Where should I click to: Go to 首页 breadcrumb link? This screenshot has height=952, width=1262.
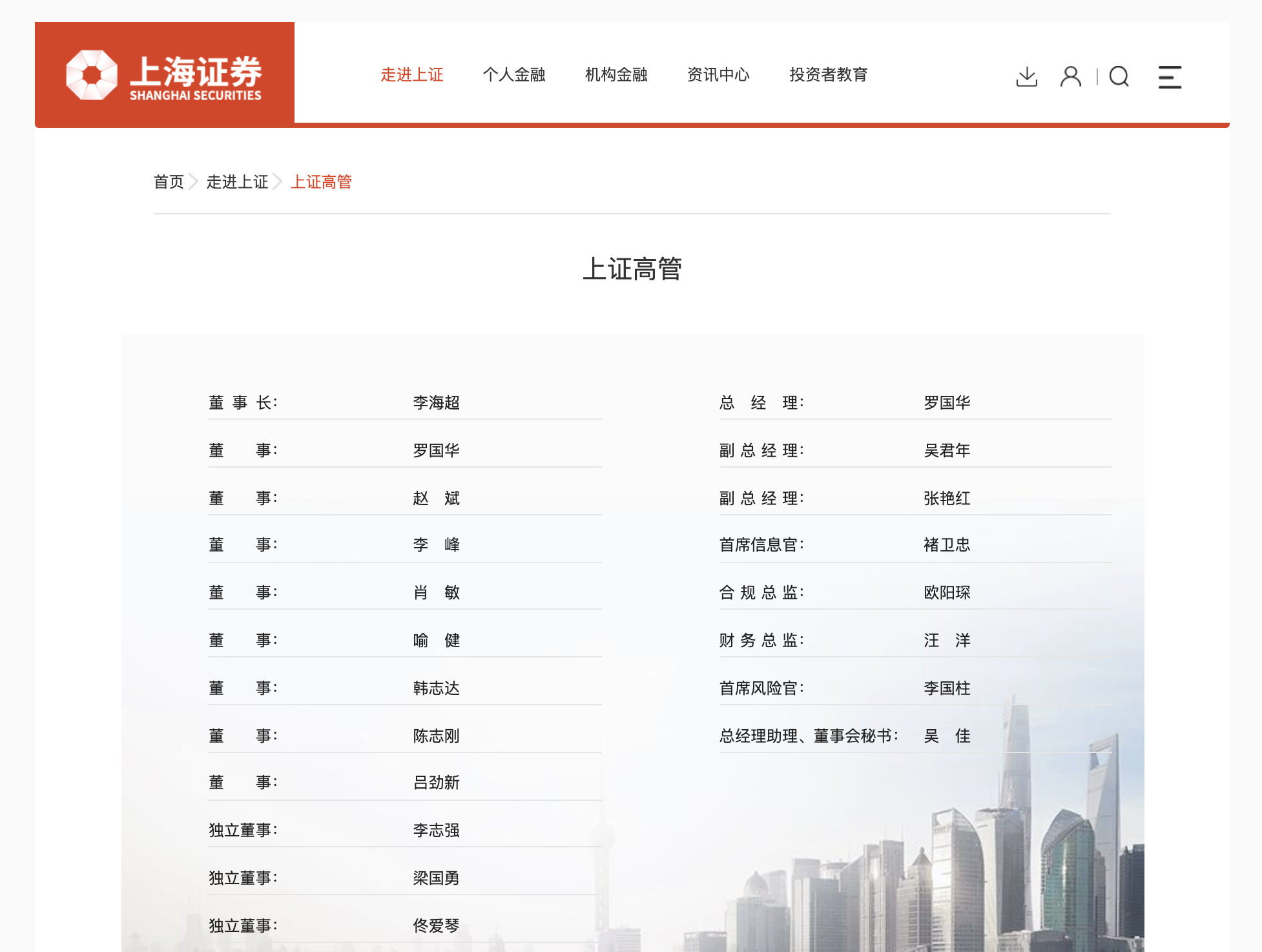169,182
